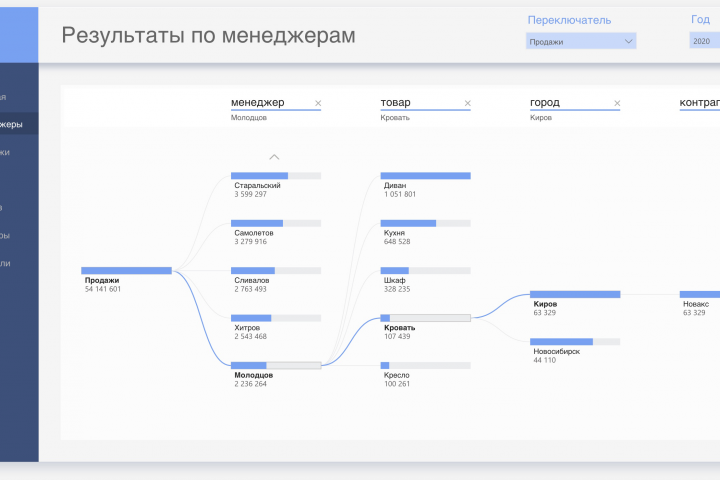Viewport: 720px width, 480px height.
Task: Click the value 328 235
Action: click(397, 289)
